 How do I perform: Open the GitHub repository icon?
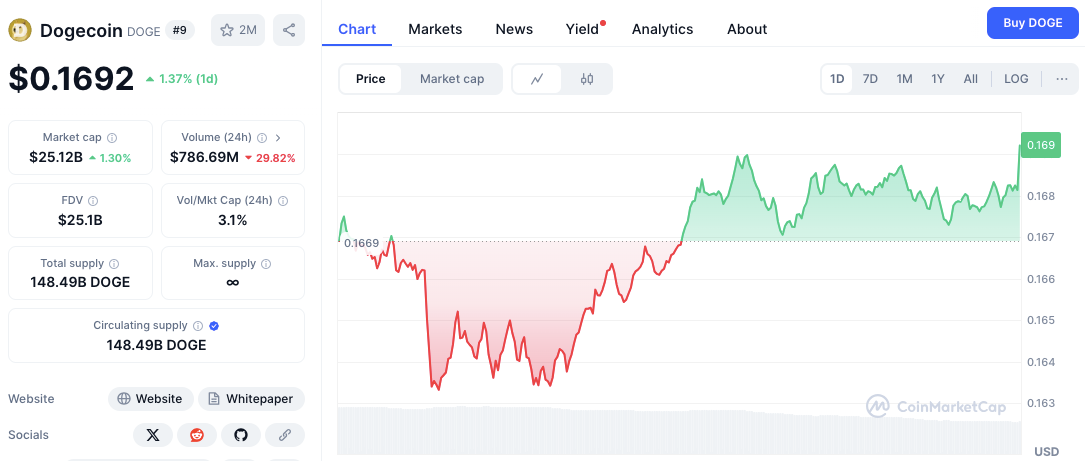pyautogui.click(x=241, y=435)
